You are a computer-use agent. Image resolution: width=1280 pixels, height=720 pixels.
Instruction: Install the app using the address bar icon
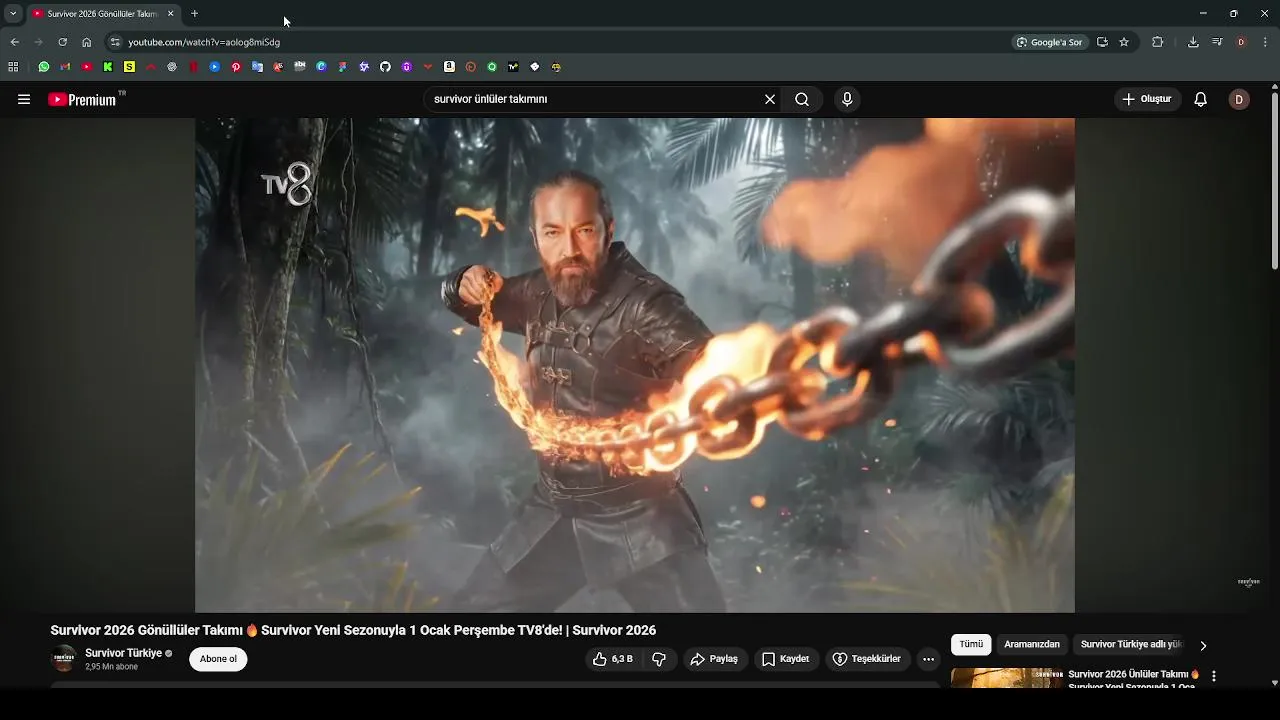tap(1102, 42)
